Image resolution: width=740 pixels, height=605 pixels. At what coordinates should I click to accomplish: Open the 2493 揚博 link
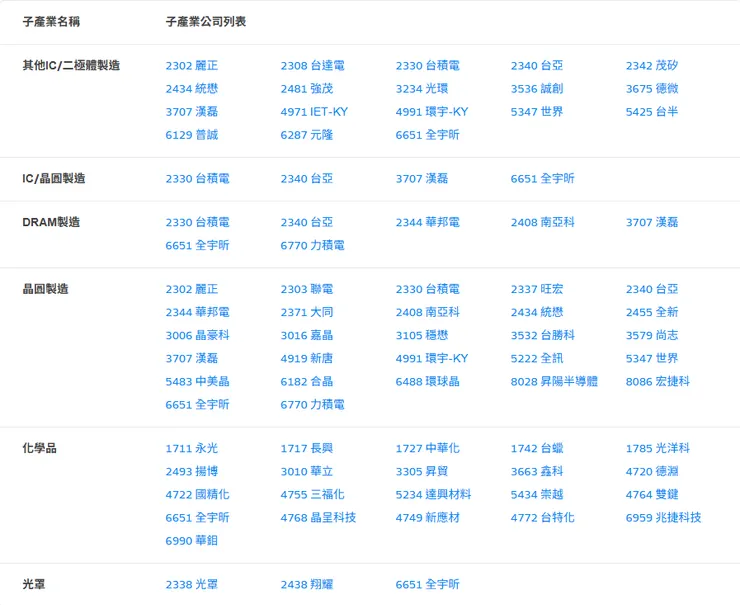192,471
